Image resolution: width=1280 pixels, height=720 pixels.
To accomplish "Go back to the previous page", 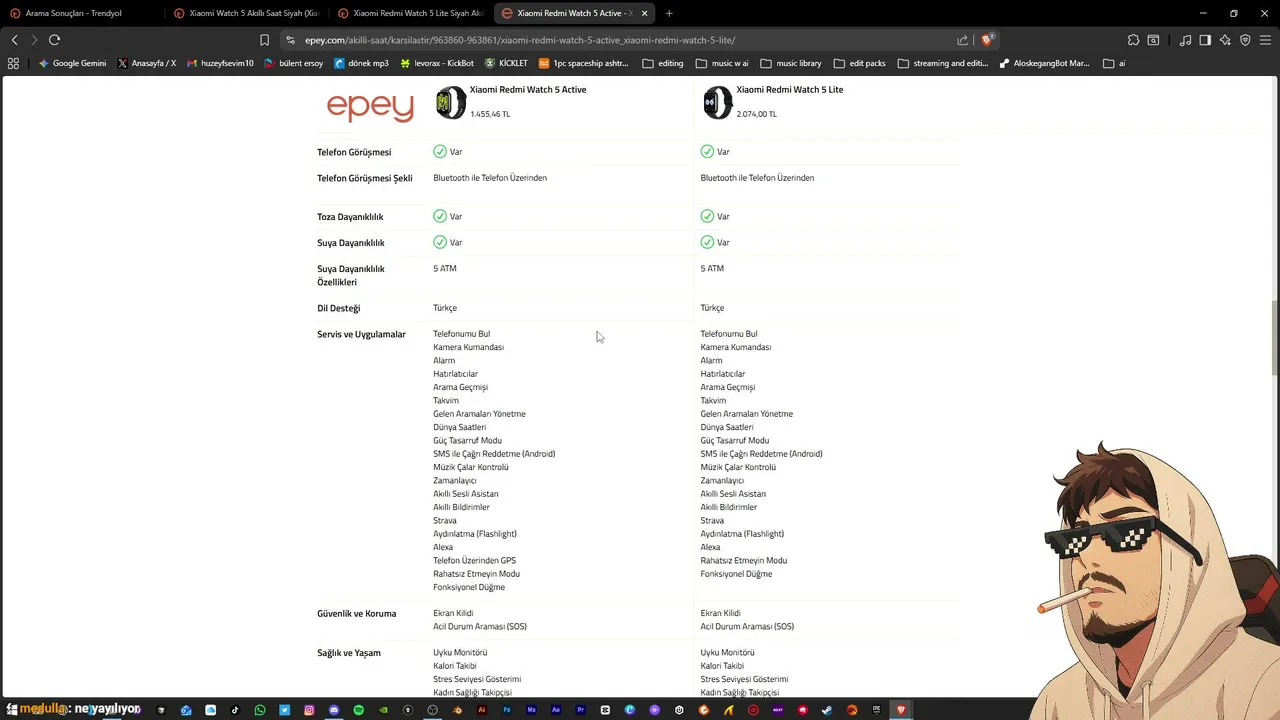I will point(14,40).
